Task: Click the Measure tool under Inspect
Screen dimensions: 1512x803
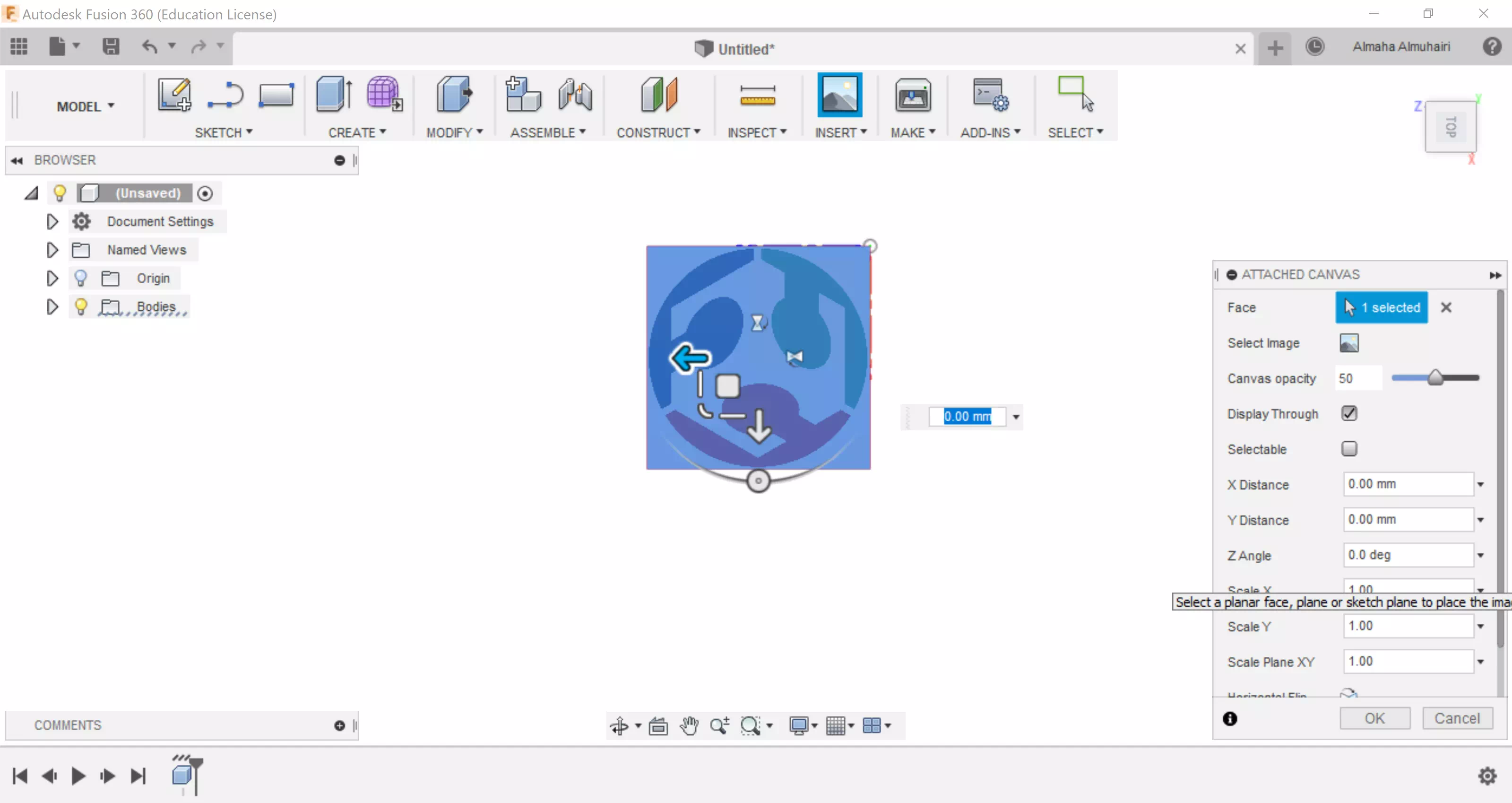Action: pyautogui.click(x=757, y=94)
